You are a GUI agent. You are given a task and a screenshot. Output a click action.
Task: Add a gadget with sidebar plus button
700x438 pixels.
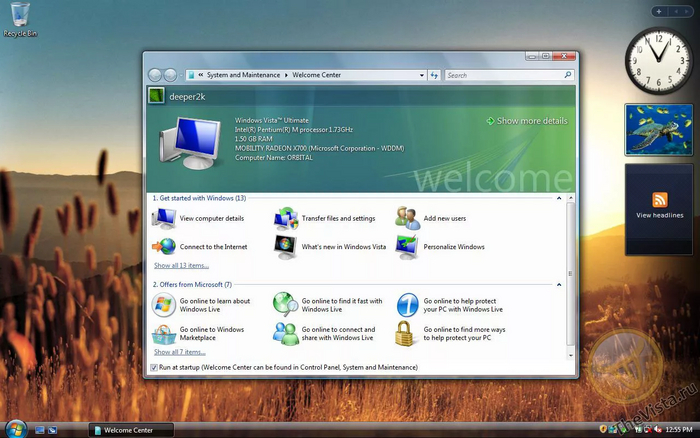[x=658, y=12]
